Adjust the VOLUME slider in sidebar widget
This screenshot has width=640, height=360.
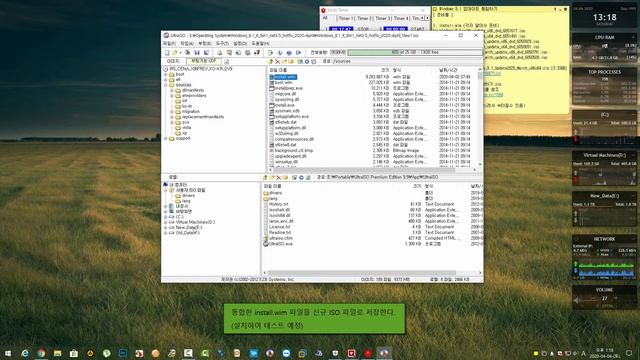click(604, 299)
